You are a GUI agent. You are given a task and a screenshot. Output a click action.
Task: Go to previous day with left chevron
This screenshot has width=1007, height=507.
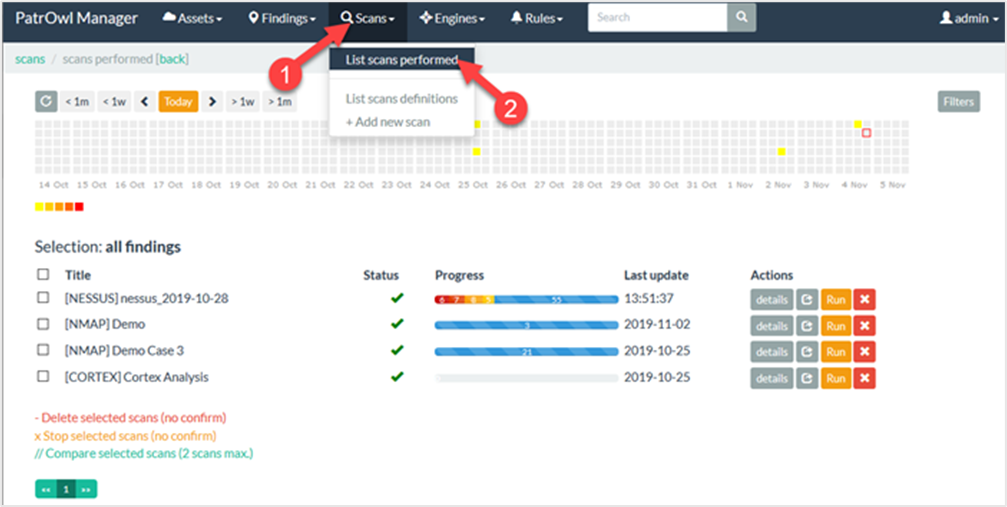coord(144,101)
